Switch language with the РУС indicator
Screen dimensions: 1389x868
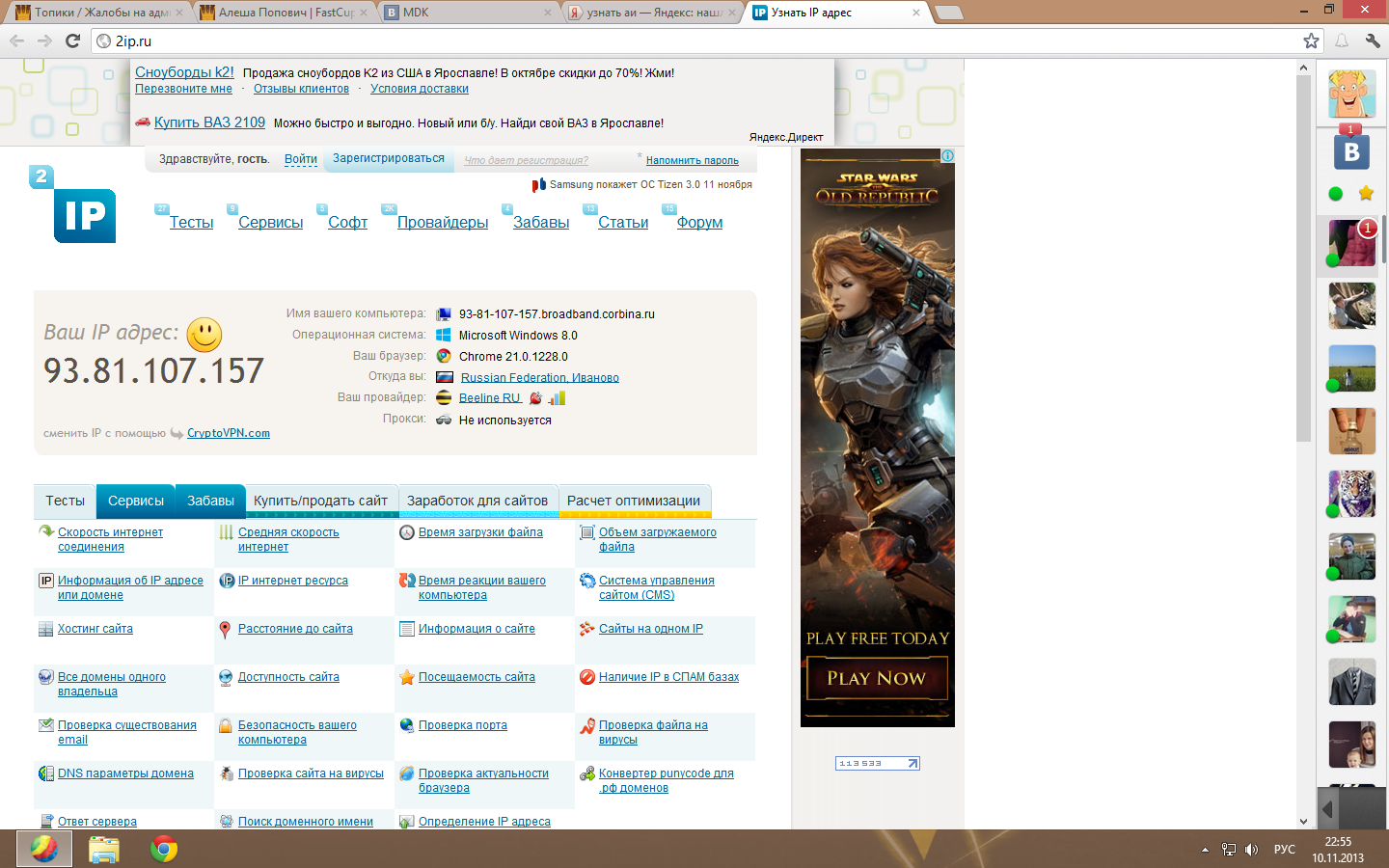(x=1284, y=850)
